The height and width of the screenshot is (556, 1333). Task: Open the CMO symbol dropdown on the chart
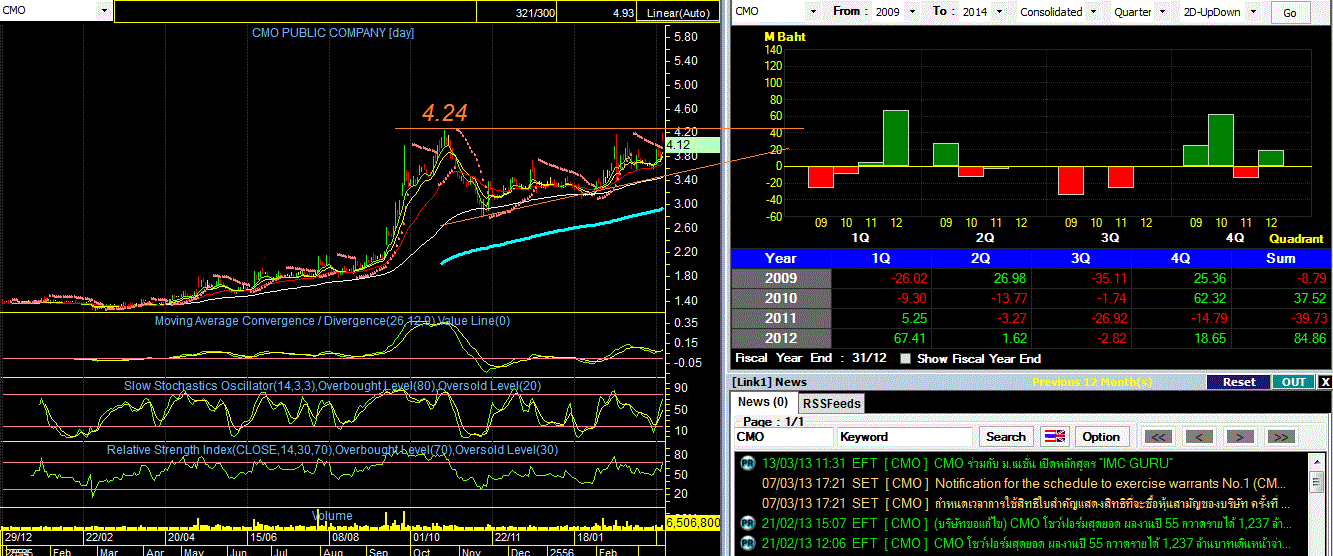pos(104,11)
